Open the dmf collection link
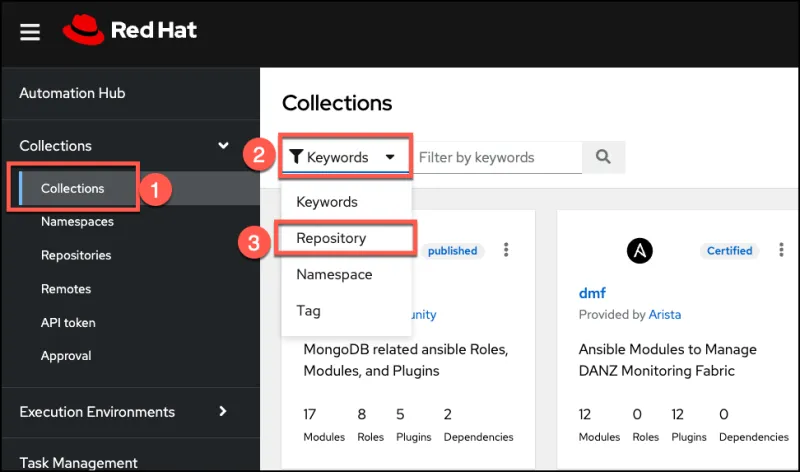 [x=592, y=293]
